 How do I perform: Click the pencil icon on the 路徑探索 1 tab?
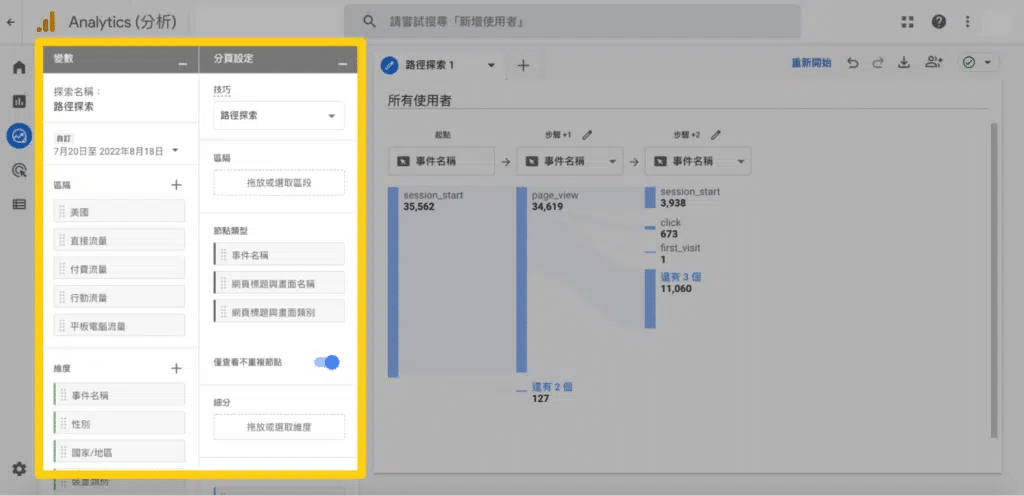pyautogui.click(x=391, y=65)
